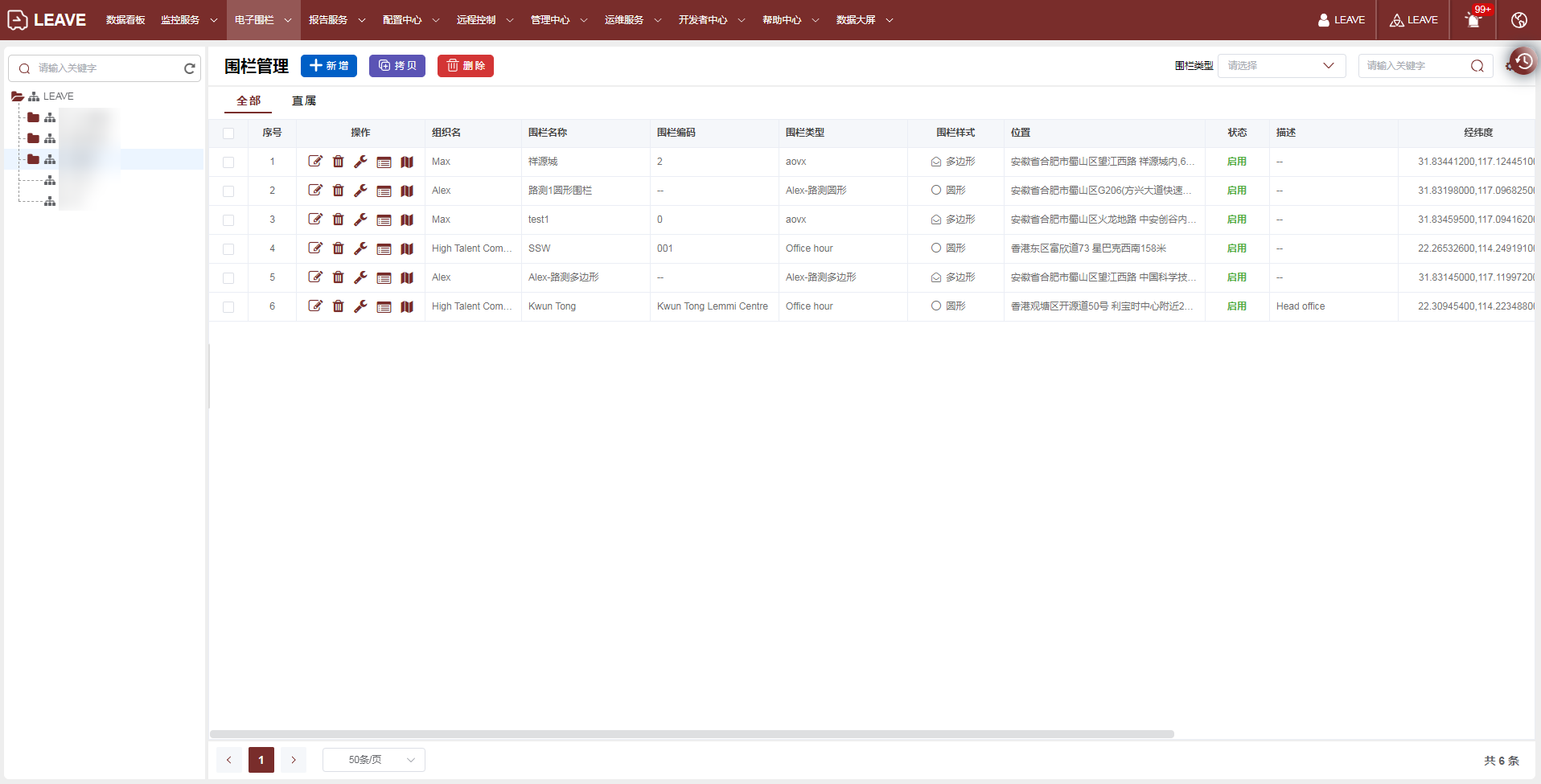Screen dimensions: 1541x784
Task: Click the trash icon in the SSW row
Action: (x=338, y=248)
